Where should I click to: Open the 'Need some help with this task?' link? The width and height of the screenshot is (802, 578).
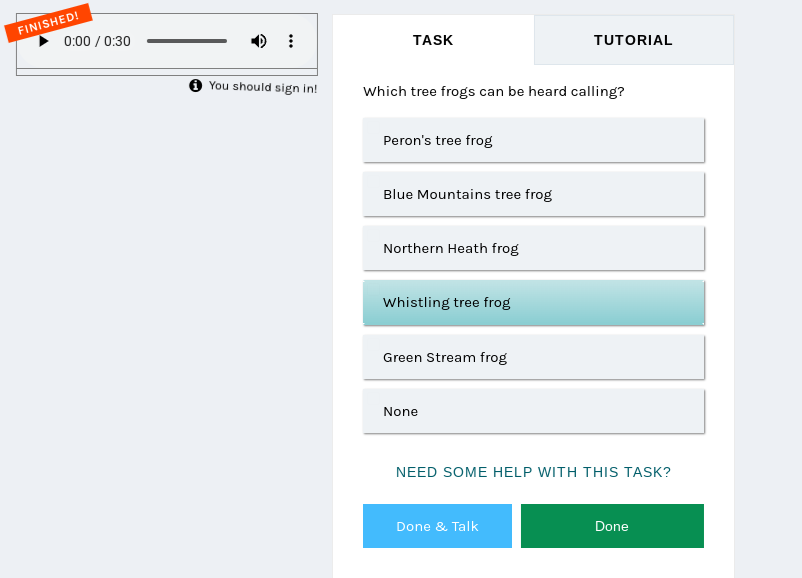[x=533, y=472]
